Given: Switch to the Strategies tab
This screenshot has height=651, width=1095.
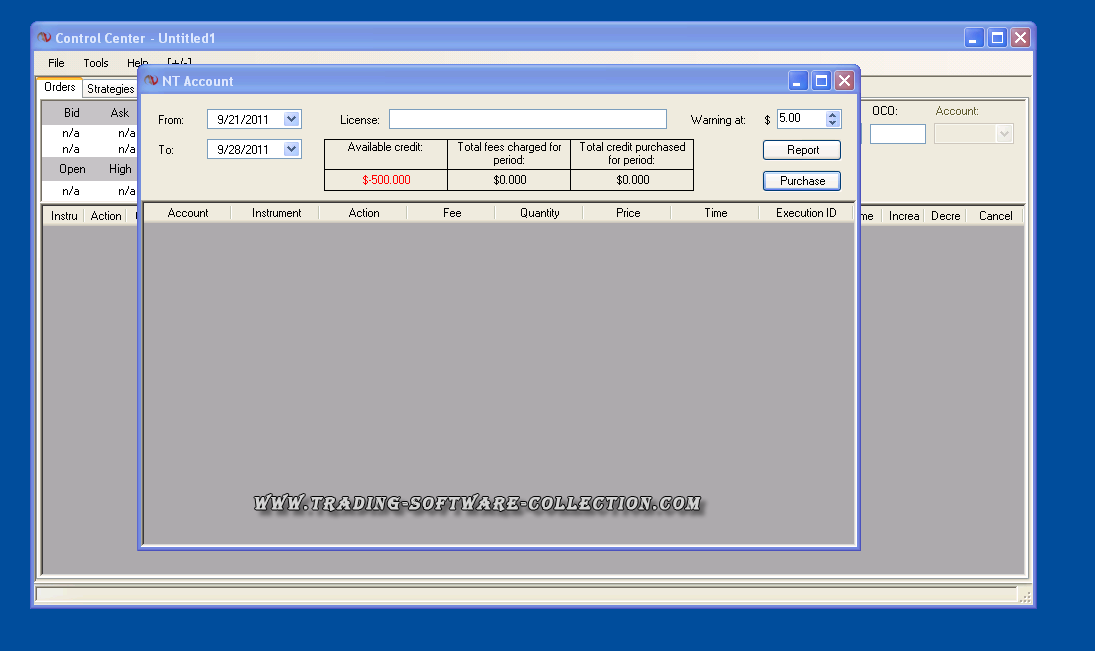Looking at the screenshot, I should click(110, 89).
